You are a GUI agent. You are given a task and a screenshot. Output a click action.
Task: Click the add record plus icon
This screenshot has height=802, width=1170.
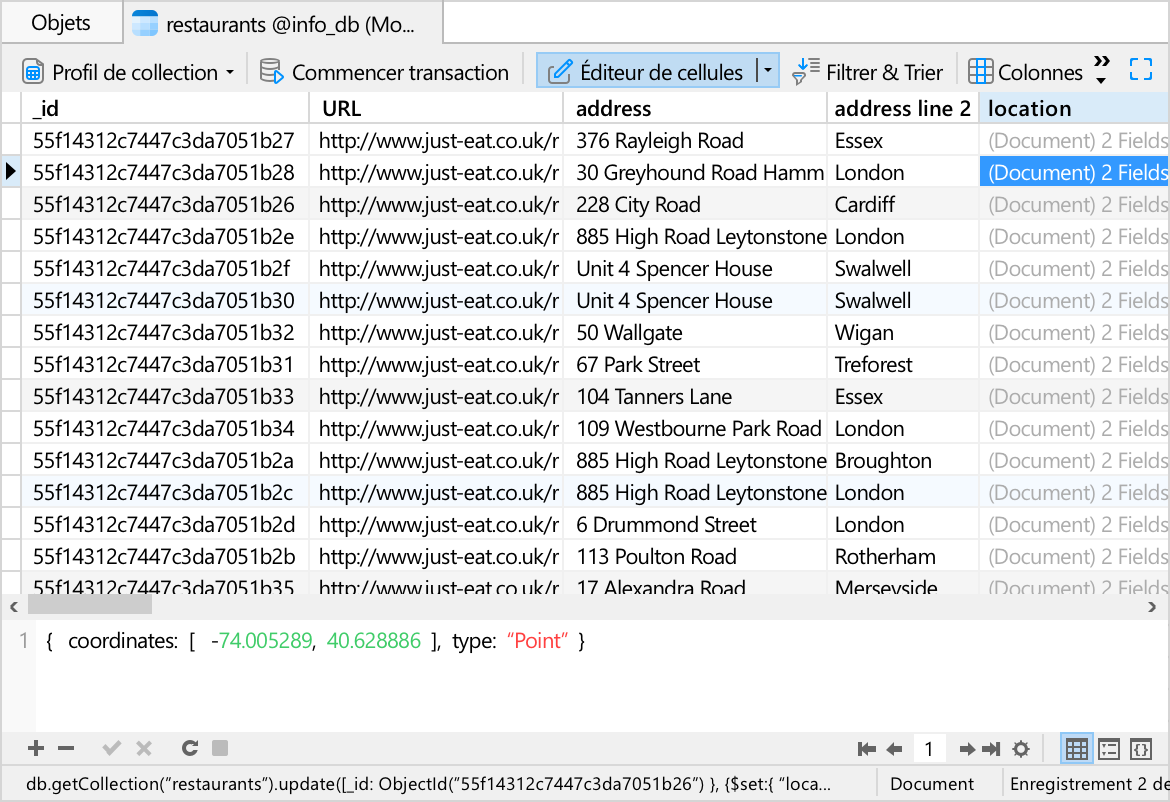[x=36, y=748]
